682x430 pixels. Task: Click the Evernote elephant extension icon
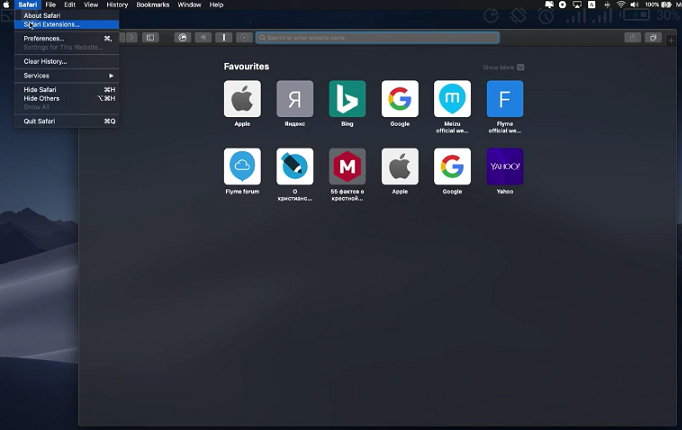203,38
